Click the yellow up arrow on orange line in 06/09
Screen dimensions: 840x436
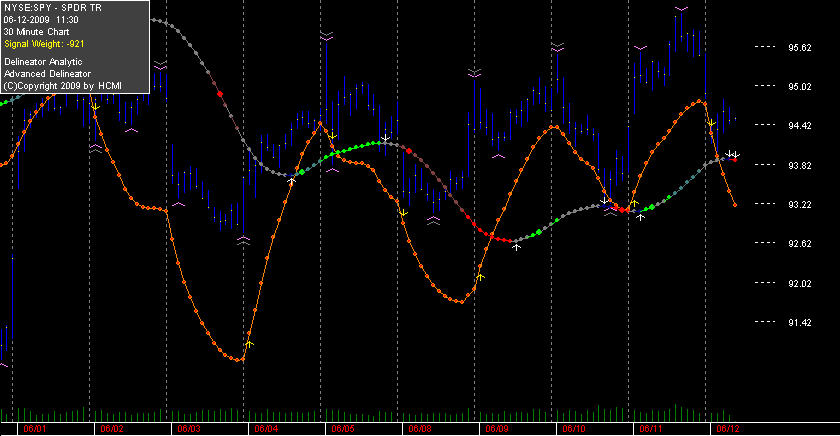(481, 277)
